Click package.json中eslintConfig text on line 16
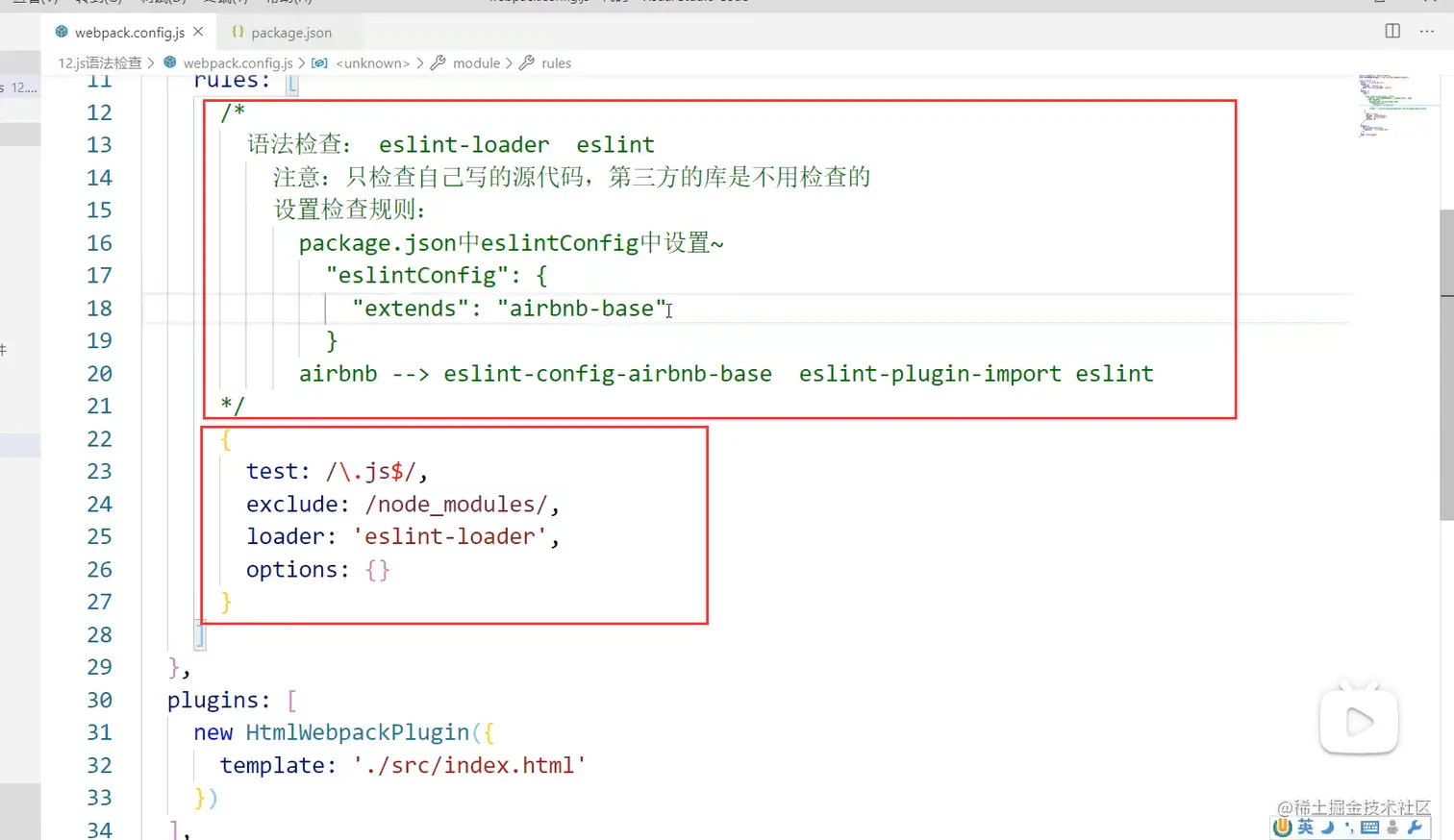Image resolution: width=1454 pixels, height=840 pixels. [468, 242]
